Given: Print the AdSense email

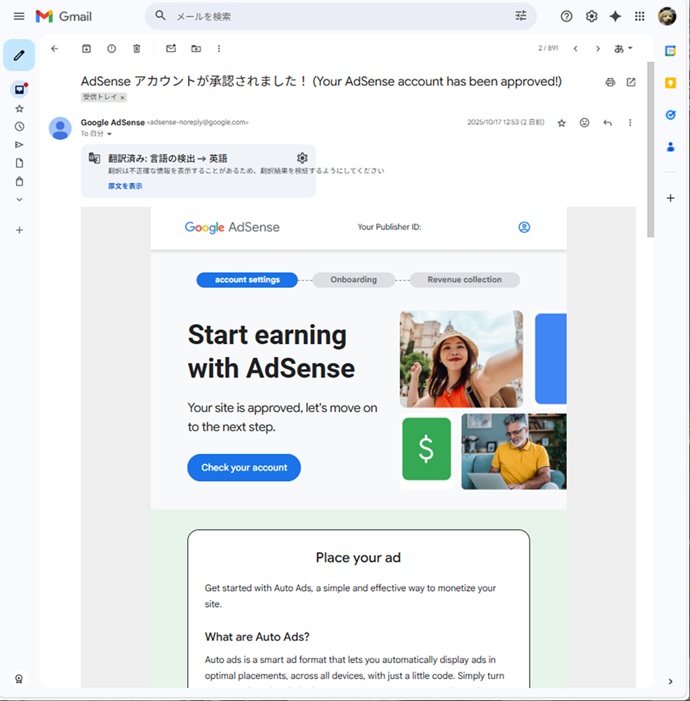Looking at the screenshot, I should [x=610, y=82].
